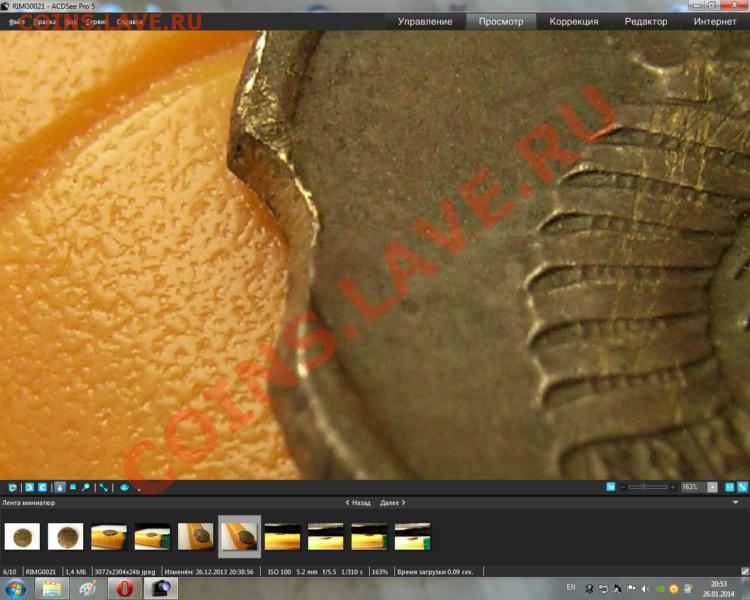Viewport: 750px width, 600px height.
Task: Switch to the Управление mode tab
Action: click(x=425, y=22)
